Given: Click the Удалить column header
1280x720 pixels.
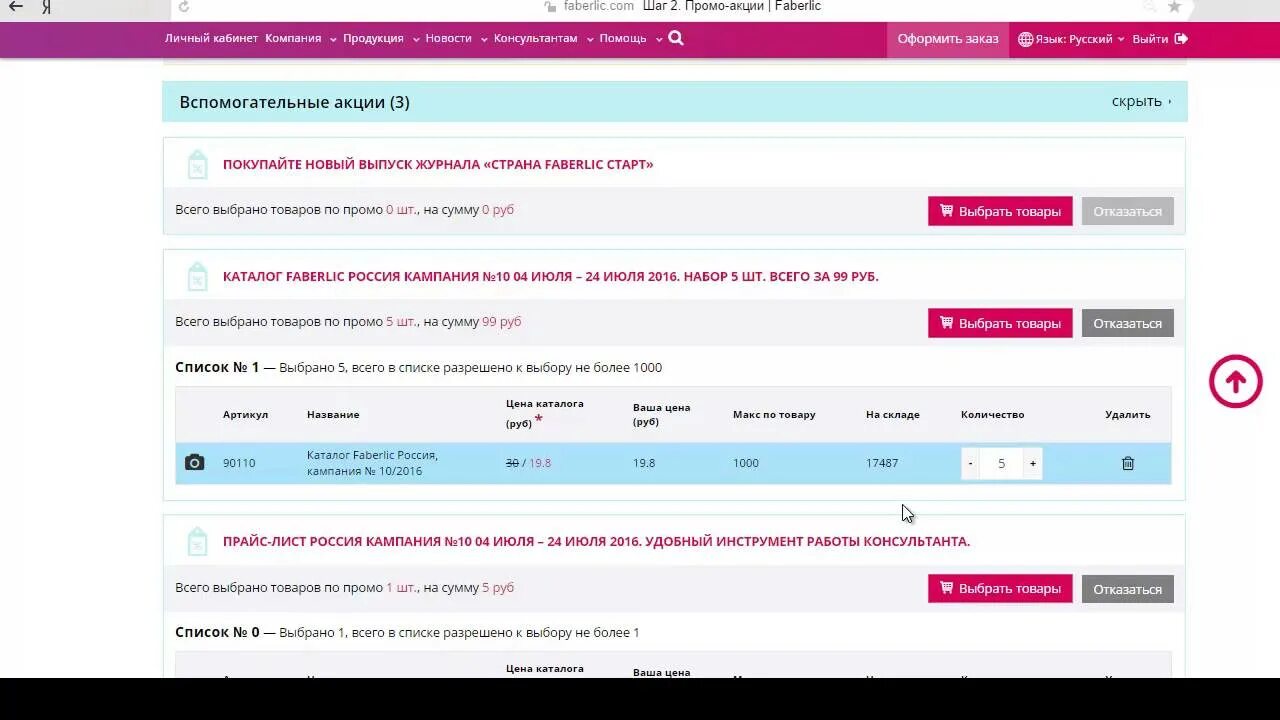Looking at the screenshot, I should coord(1128,414).
